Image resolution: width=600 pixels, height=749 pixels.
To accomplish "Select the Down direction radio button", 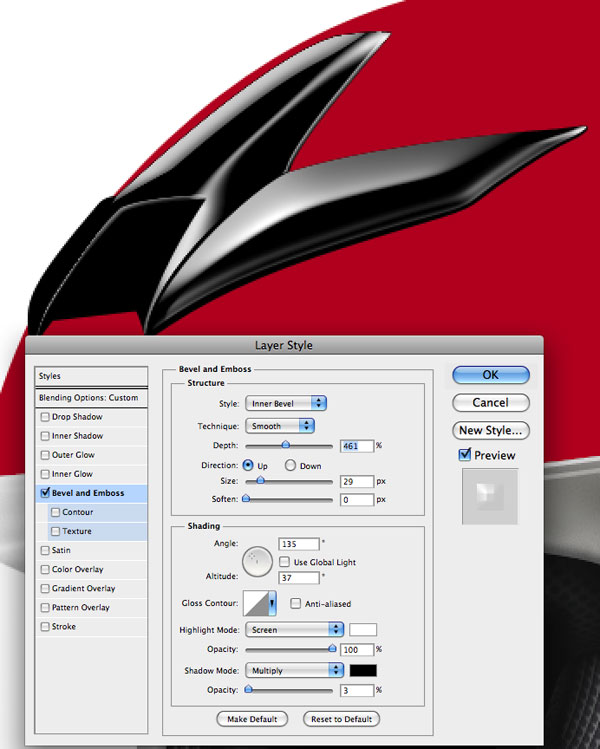I will point(290,465).
